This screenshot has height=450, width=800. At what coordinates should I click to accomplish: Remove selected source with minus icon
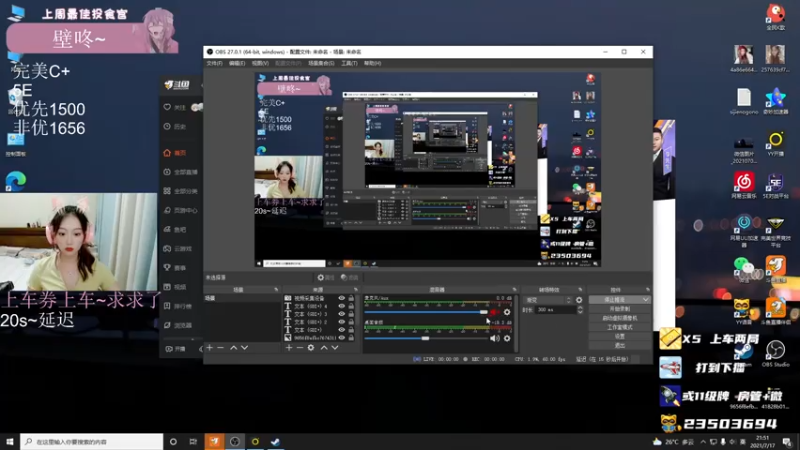pos(299,347)
